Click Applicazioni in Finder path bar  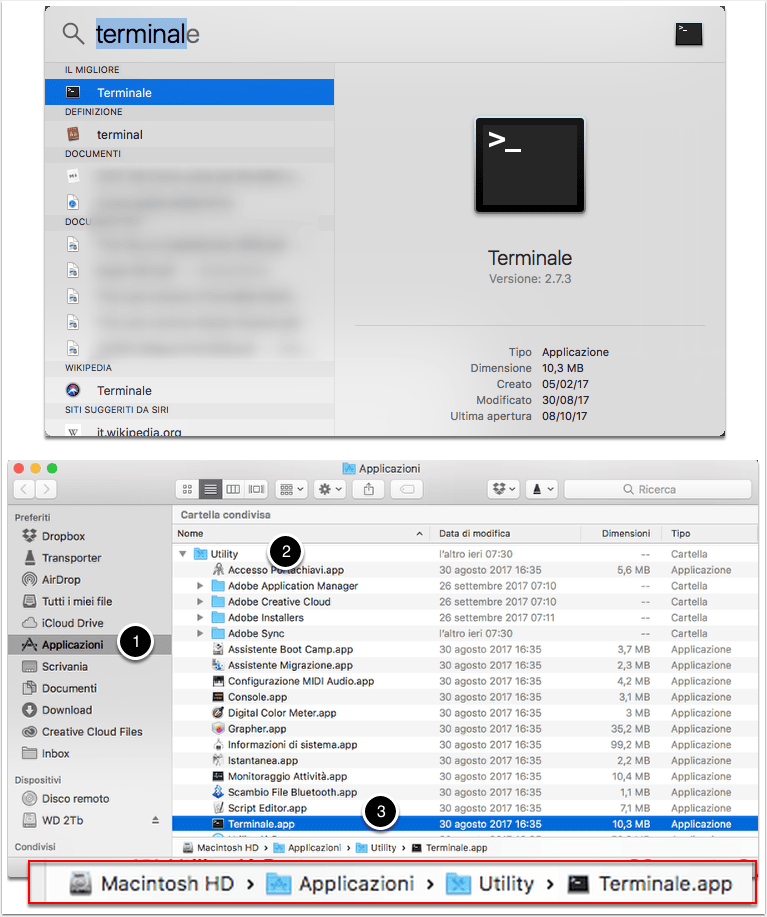tap(308, 847)
